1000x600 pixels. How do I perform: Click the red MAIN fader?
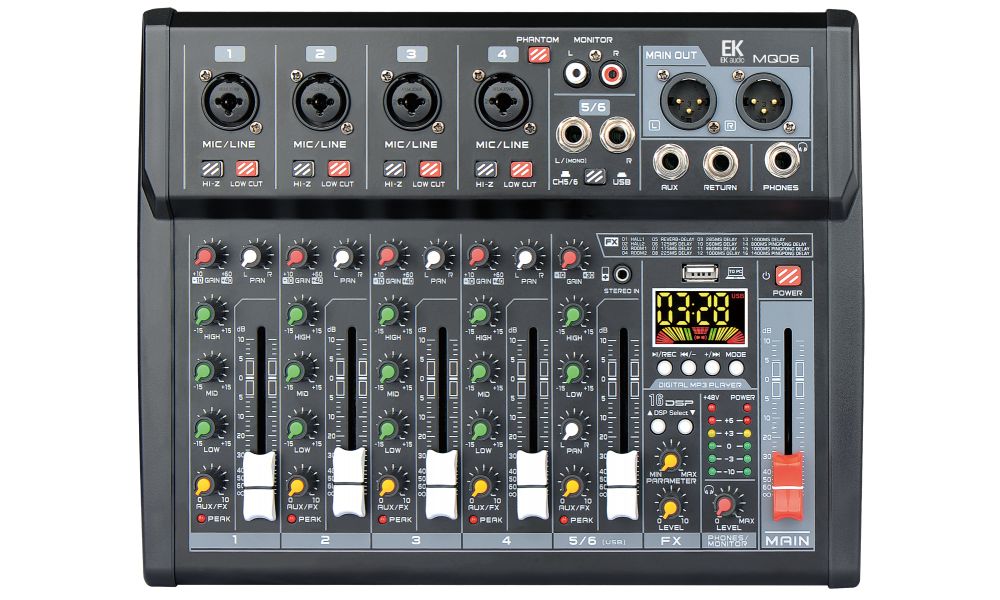[788, 487]
